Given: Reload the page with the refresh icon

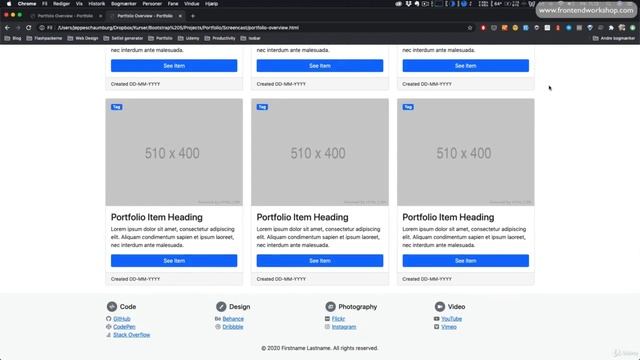Looking at the screenshot, I should (x=29, y=28).
